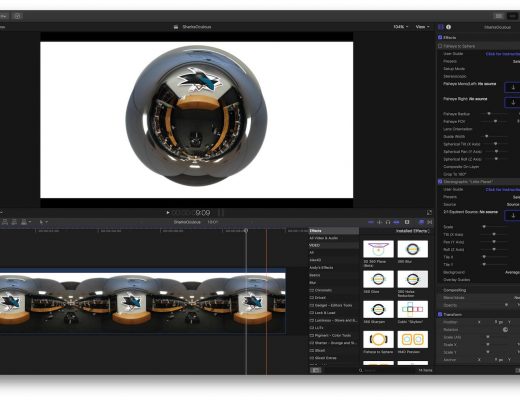The image size is (520, 400).
Task: Click the film icon beside the project title
Action: (176, 27)
